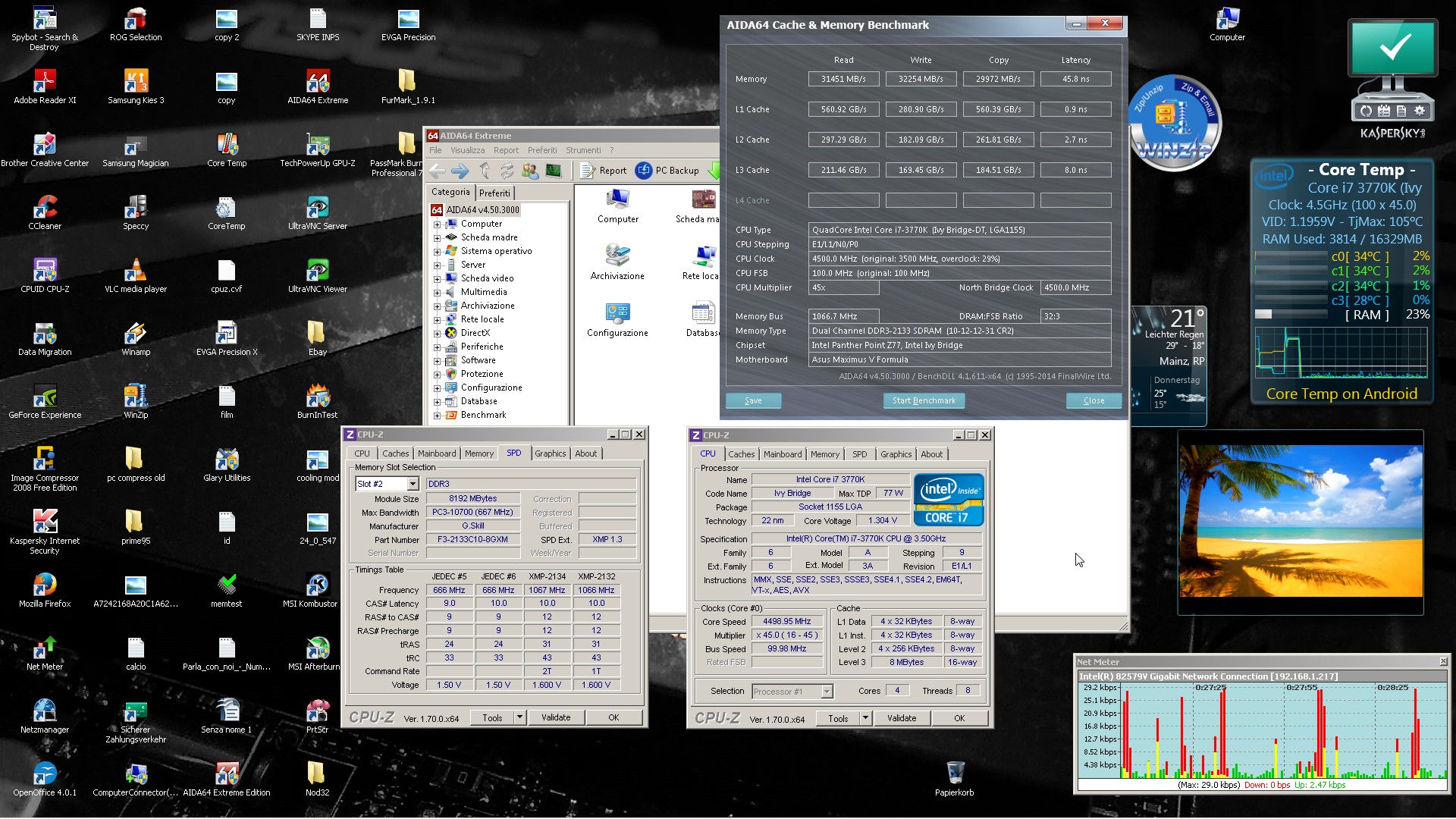The height and width of the screenshot is (819, 1456).
Task: Open the Samsung Magician desktop icon
Action: pyautogui.click(x=136, y=149)
